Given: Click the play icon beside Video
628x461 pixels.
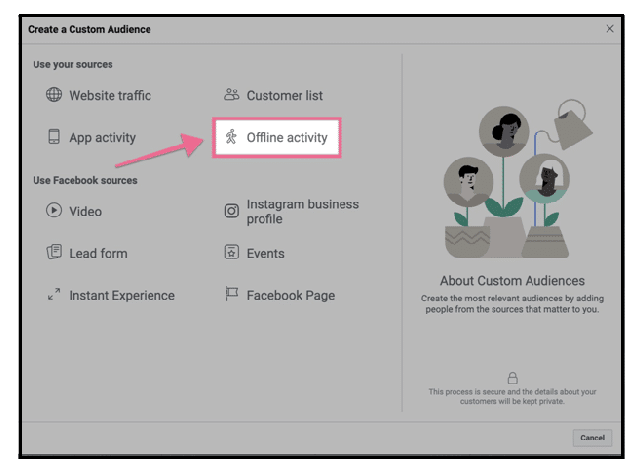Looking at the screenshot, I should coord(54,210).
